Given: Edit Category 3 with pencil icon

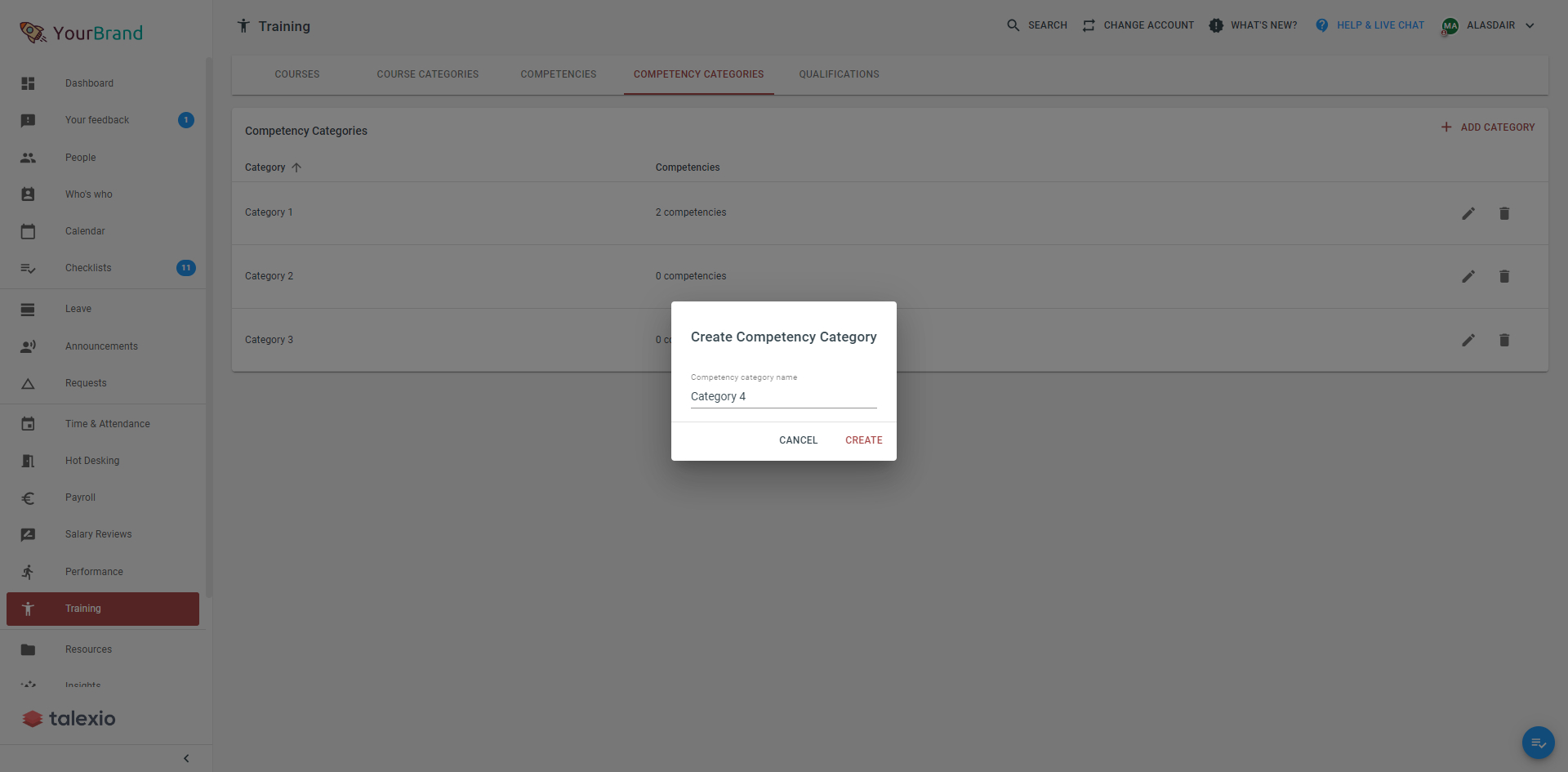Looking at the screenshot, I should tap(1468, 340).
